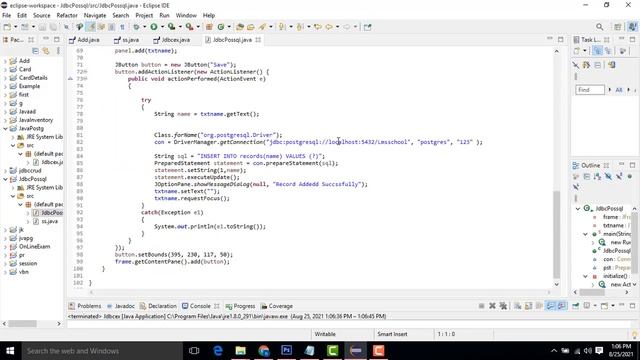Click the New Java Package icon
Image resolution: width=640 pixels, height=360 pixels.
[x=209, y=27]
